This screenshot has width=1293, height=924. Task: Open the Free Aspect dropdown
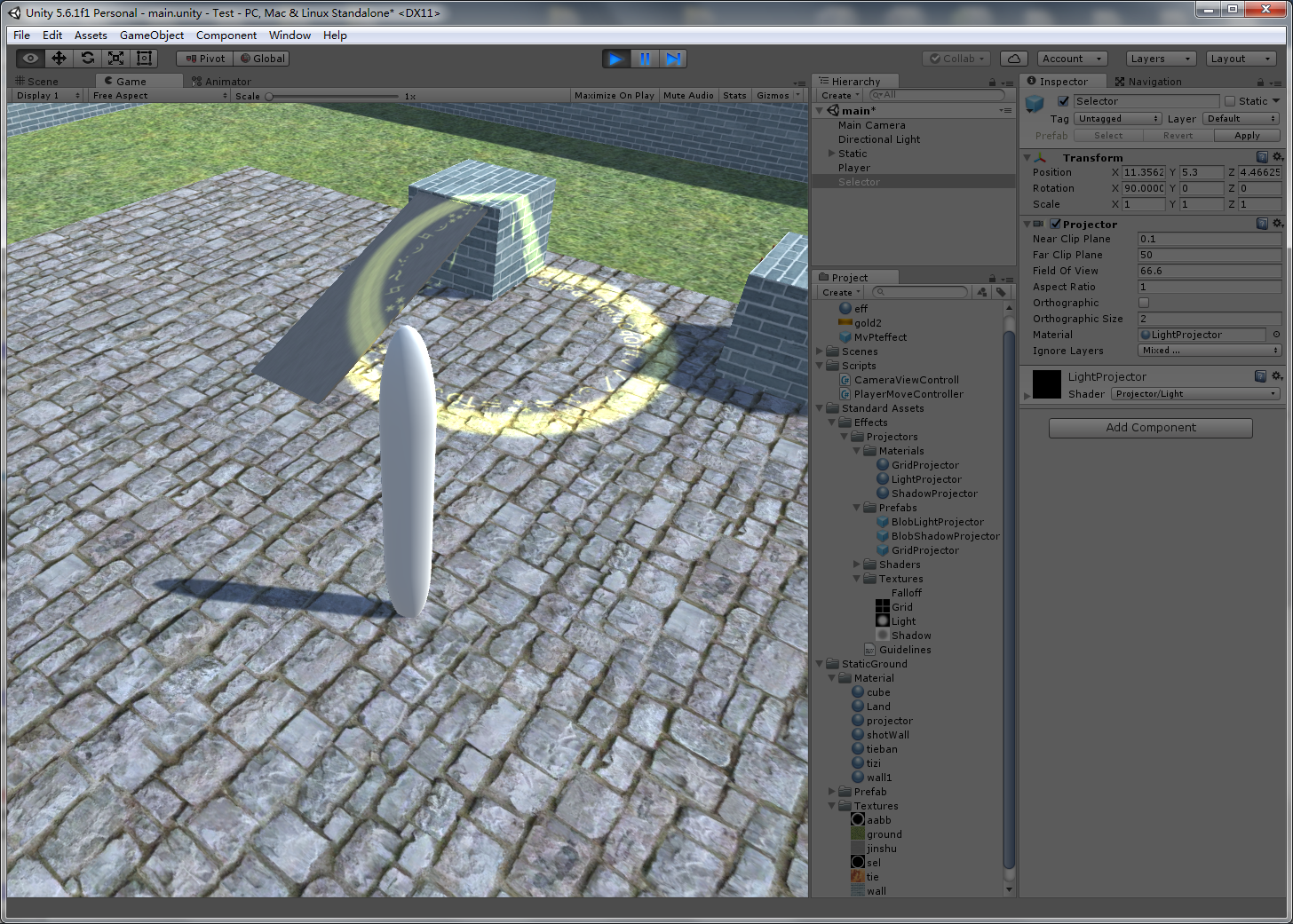click(x=160, y=96)
